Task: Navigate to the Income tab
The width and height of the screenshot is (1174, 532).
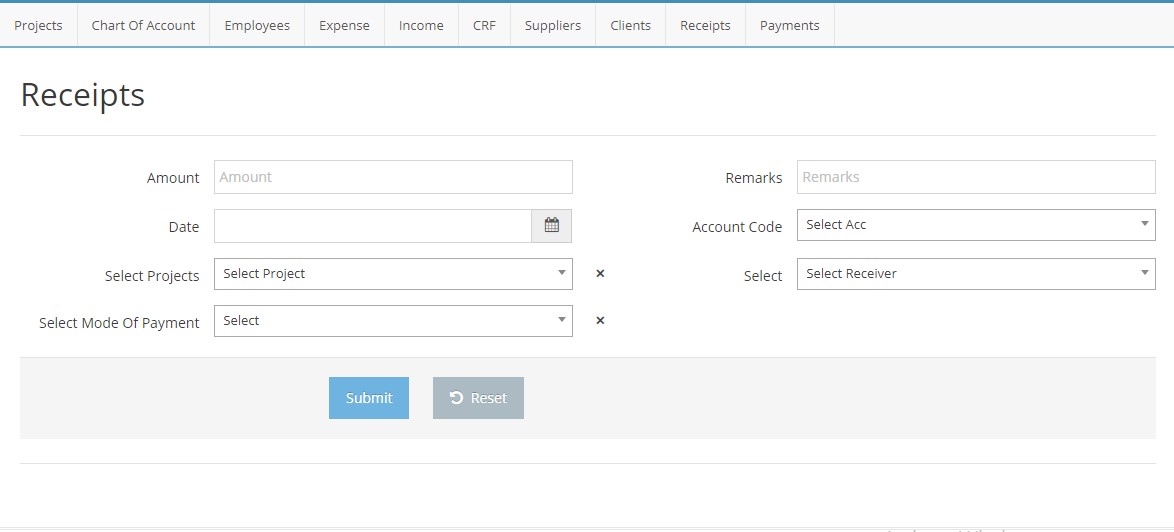Action: coord(421,26)
